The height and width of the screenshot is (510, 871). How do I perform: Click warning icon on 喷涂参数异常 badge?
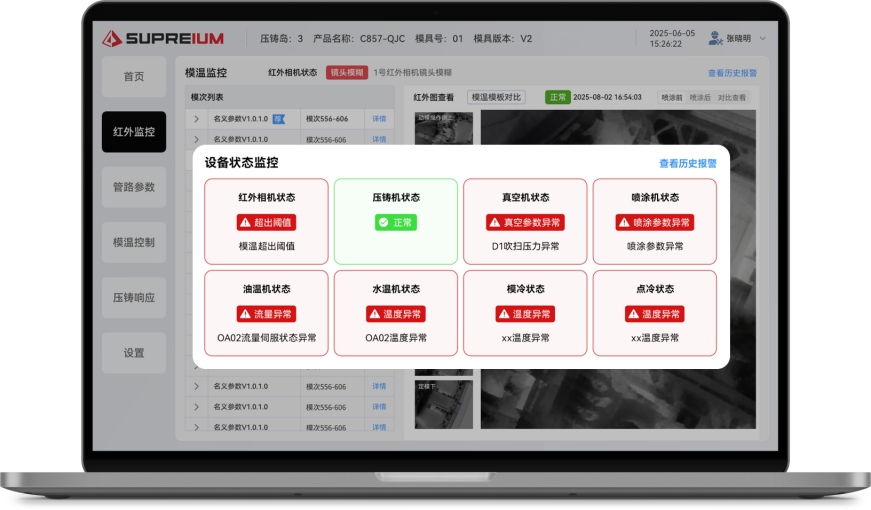tap(625, 222)
